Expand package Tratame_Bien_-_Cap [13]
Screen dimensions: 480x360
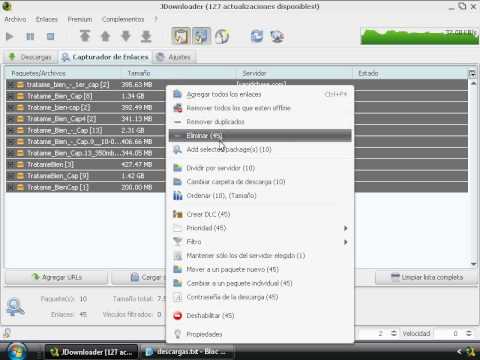coord(11,130)
